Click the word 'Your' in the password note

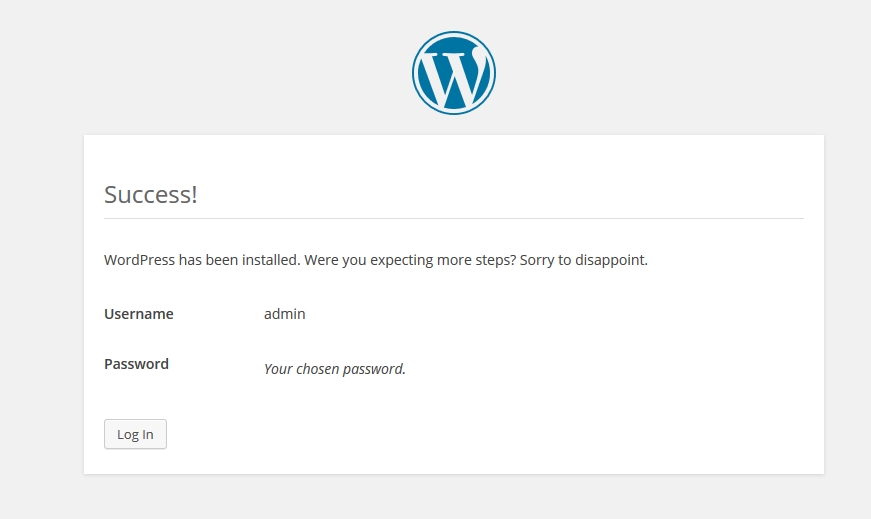point(278,369)
